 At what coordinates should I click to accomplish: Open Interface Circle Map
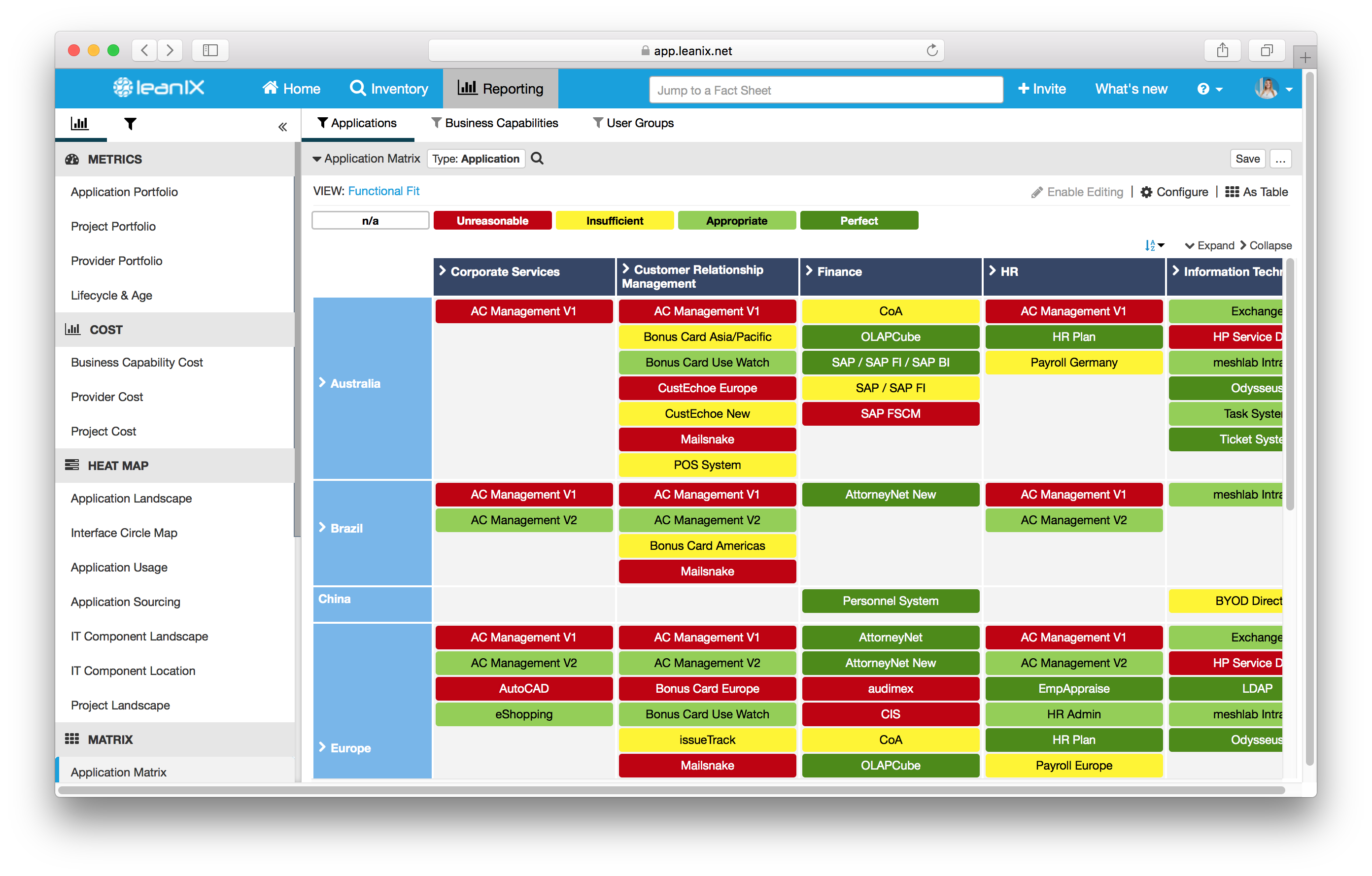pyautogui.click(x=124, y=533)
